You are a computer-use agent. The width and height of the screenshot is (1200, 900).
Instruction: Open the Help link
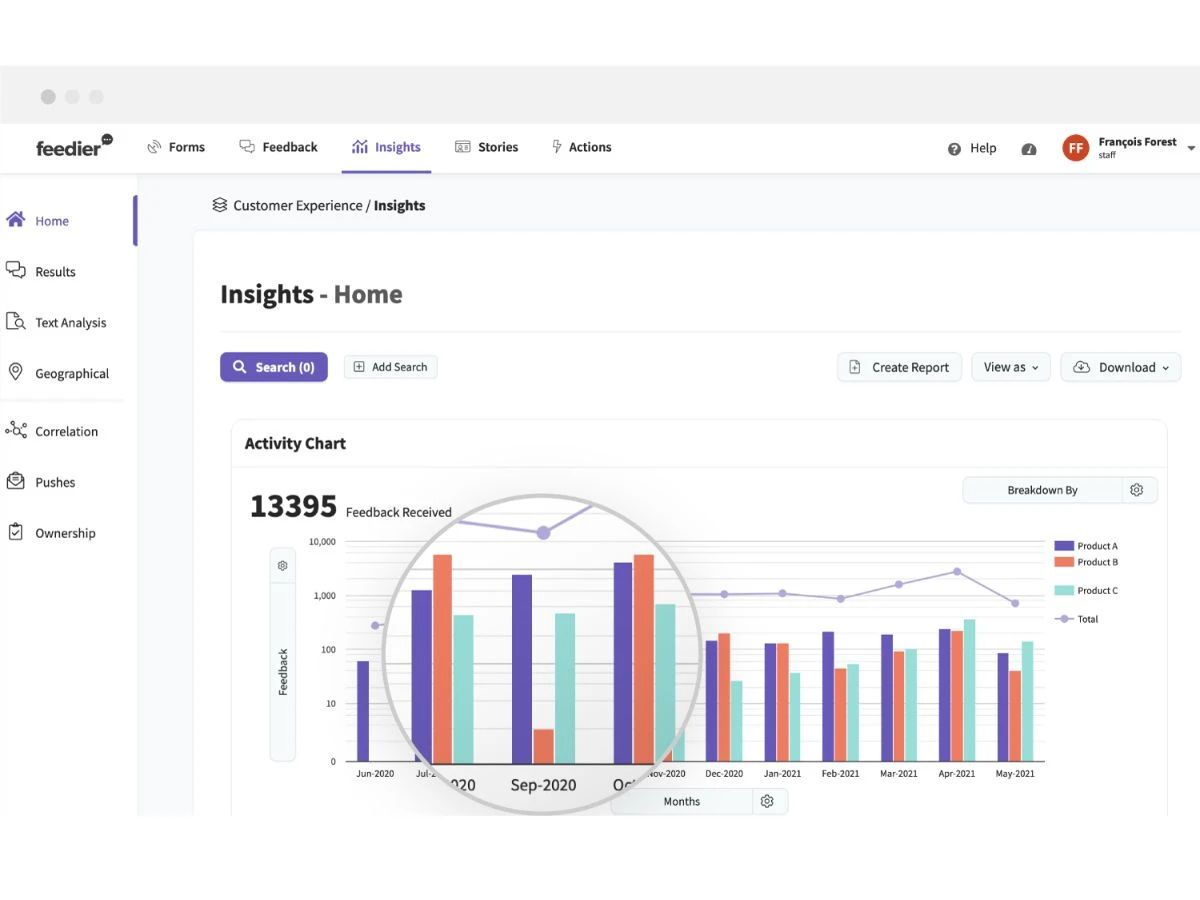coord(983,148)
